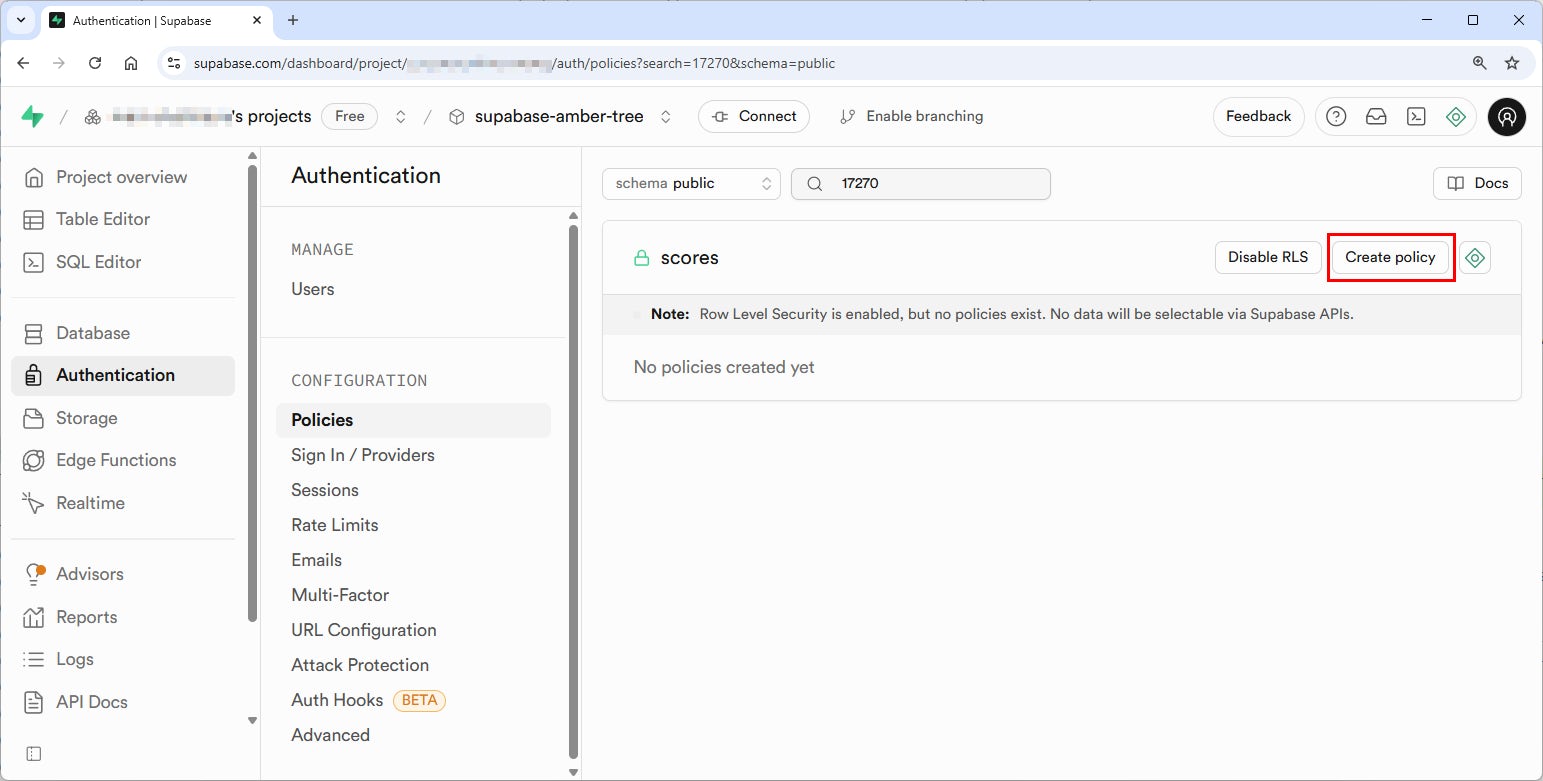The width and height of the screenshot is (1543, 781).
Task: Select Sign In / Providers in Configuration
Action: 362,455
